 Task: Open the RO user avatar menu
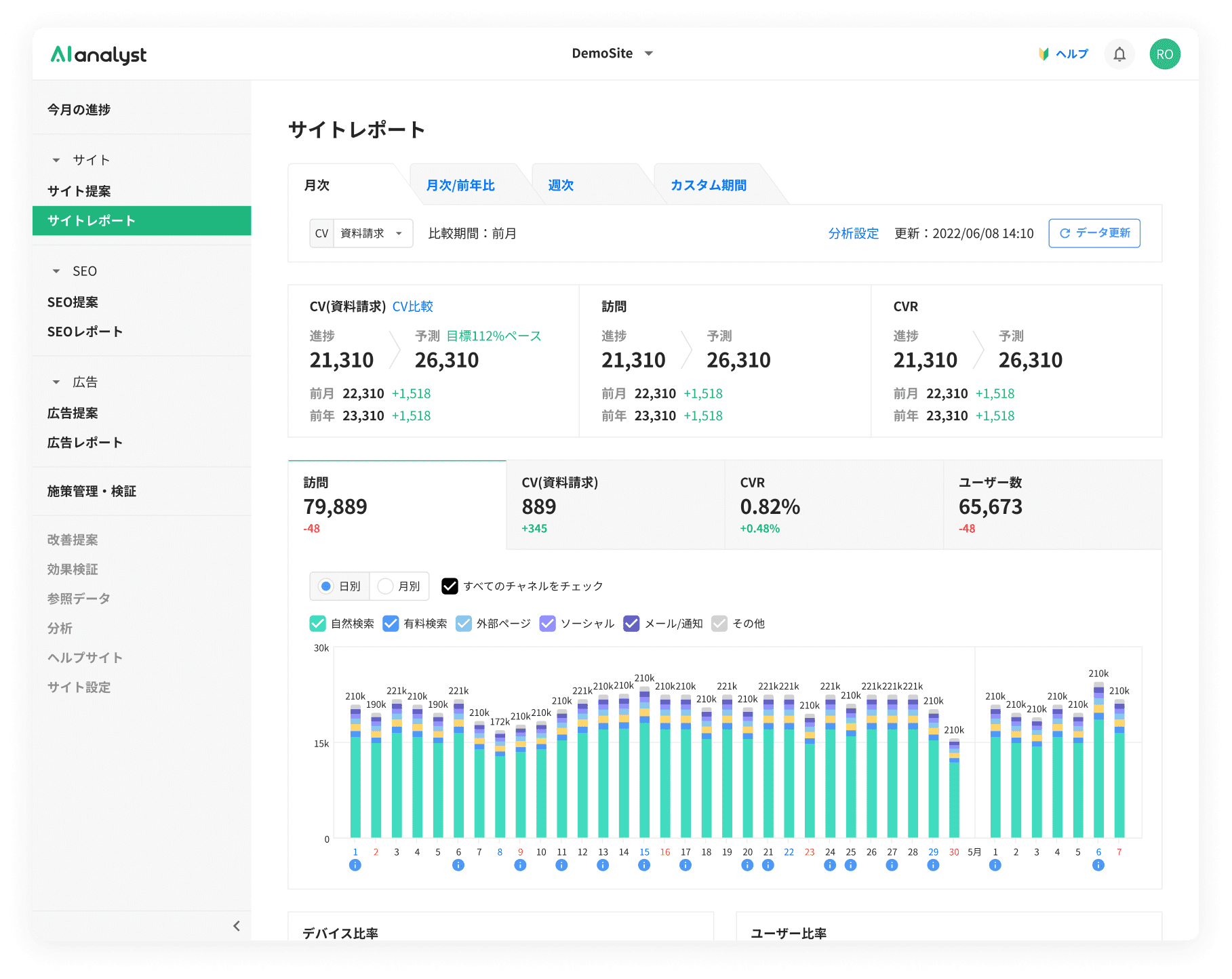[1164, 54]
